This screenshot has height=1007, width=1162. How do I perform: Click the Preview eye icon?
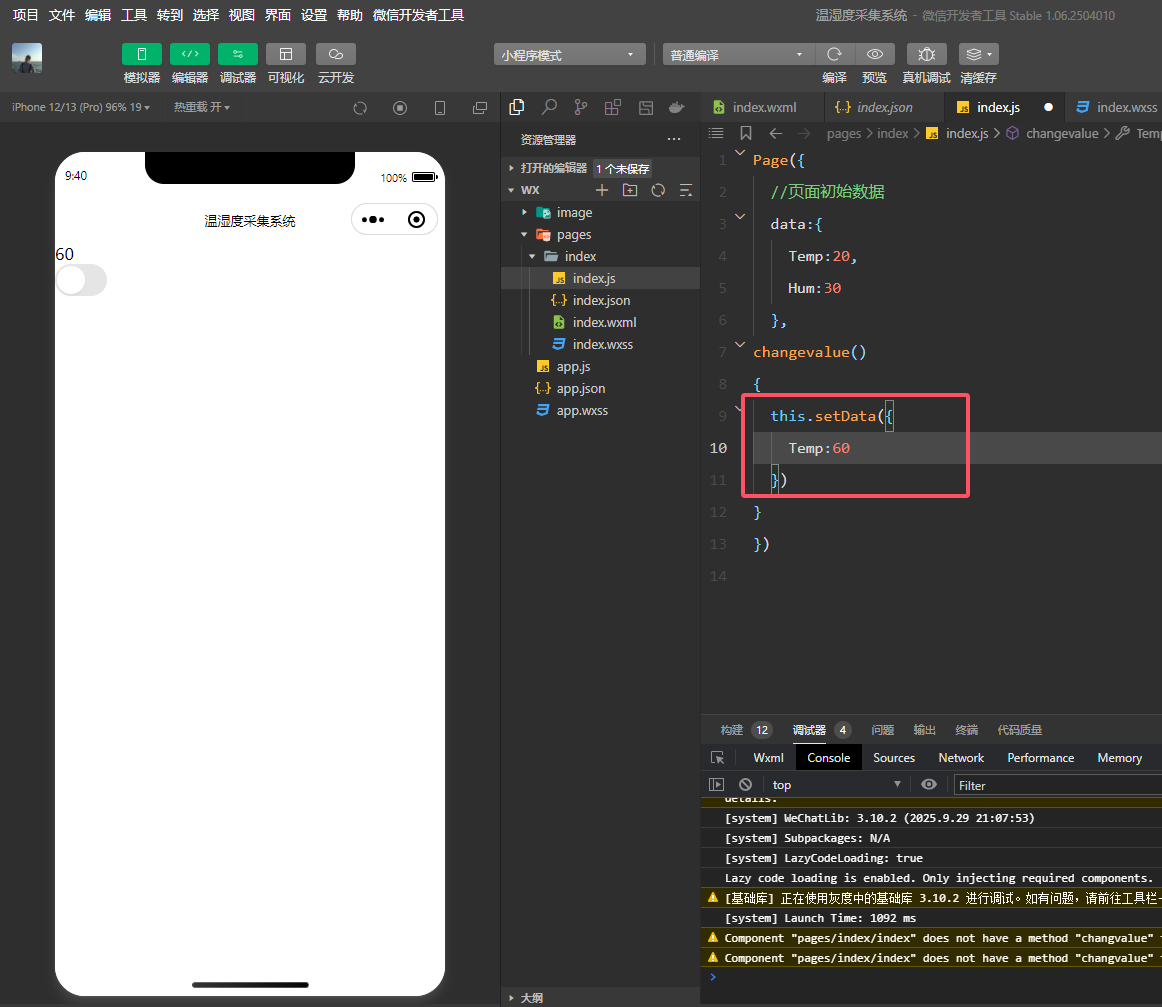(x=875, y=54)
